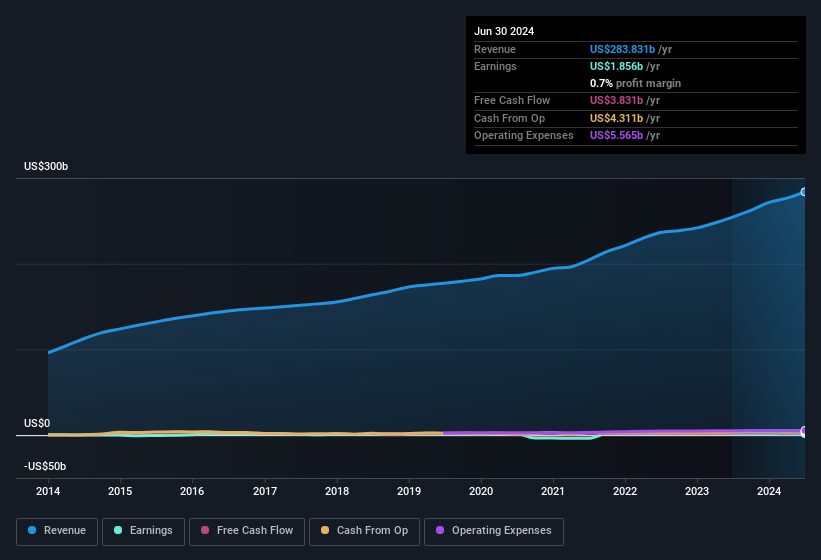
Task: Click the US$3.831b free cash flow value
Action: (616, 100)
